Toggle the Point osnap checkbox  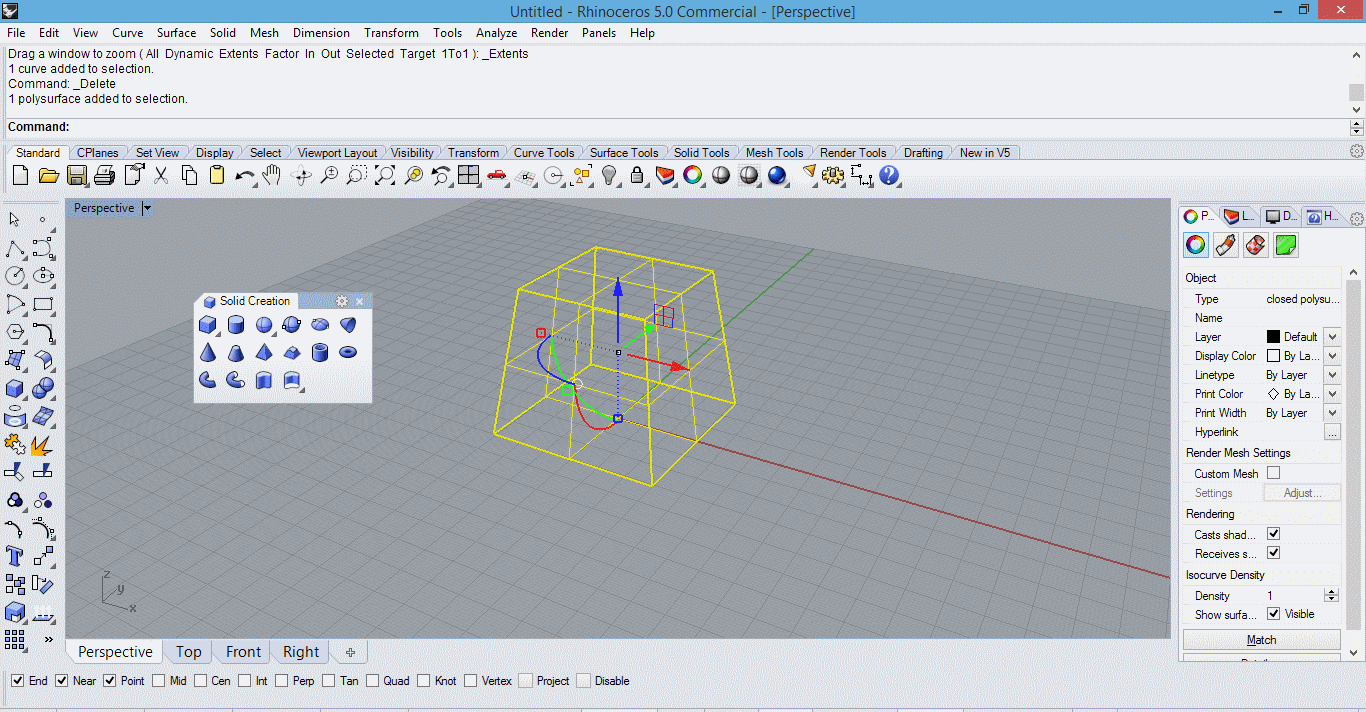click(x=110, y=681)
